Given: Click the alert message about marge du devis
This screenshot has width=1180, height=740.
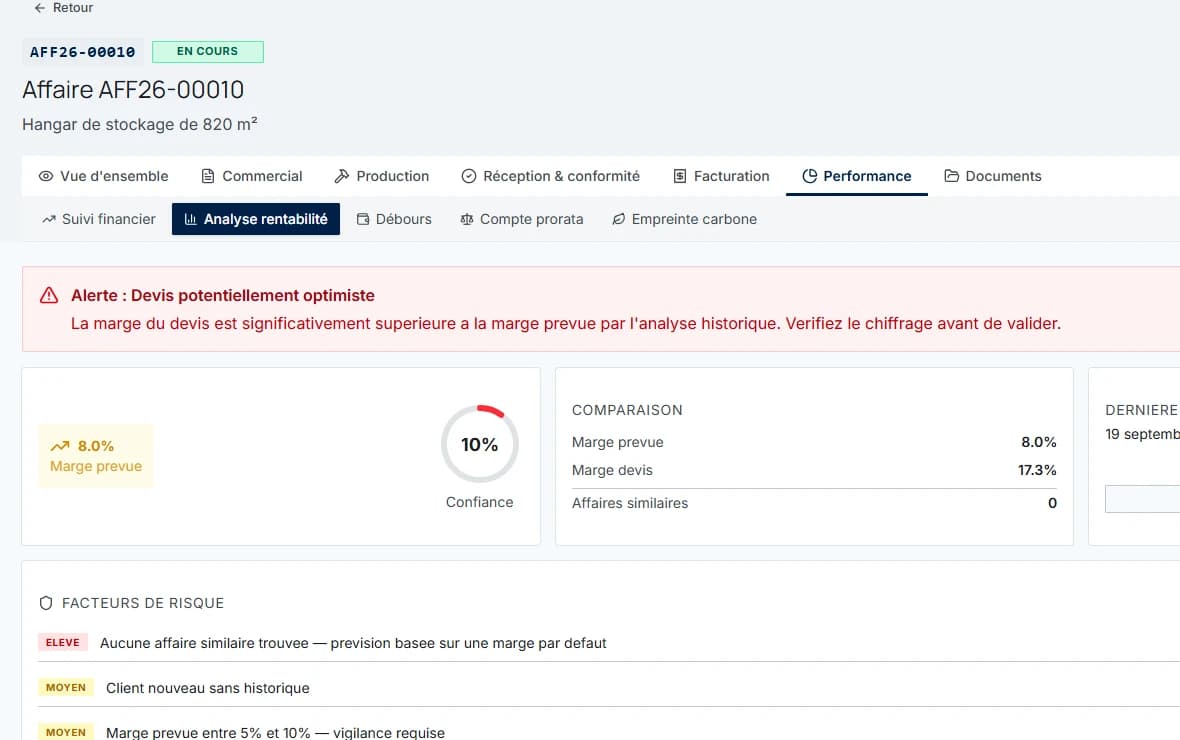Looking at the screenshot, I should point(566,324).
